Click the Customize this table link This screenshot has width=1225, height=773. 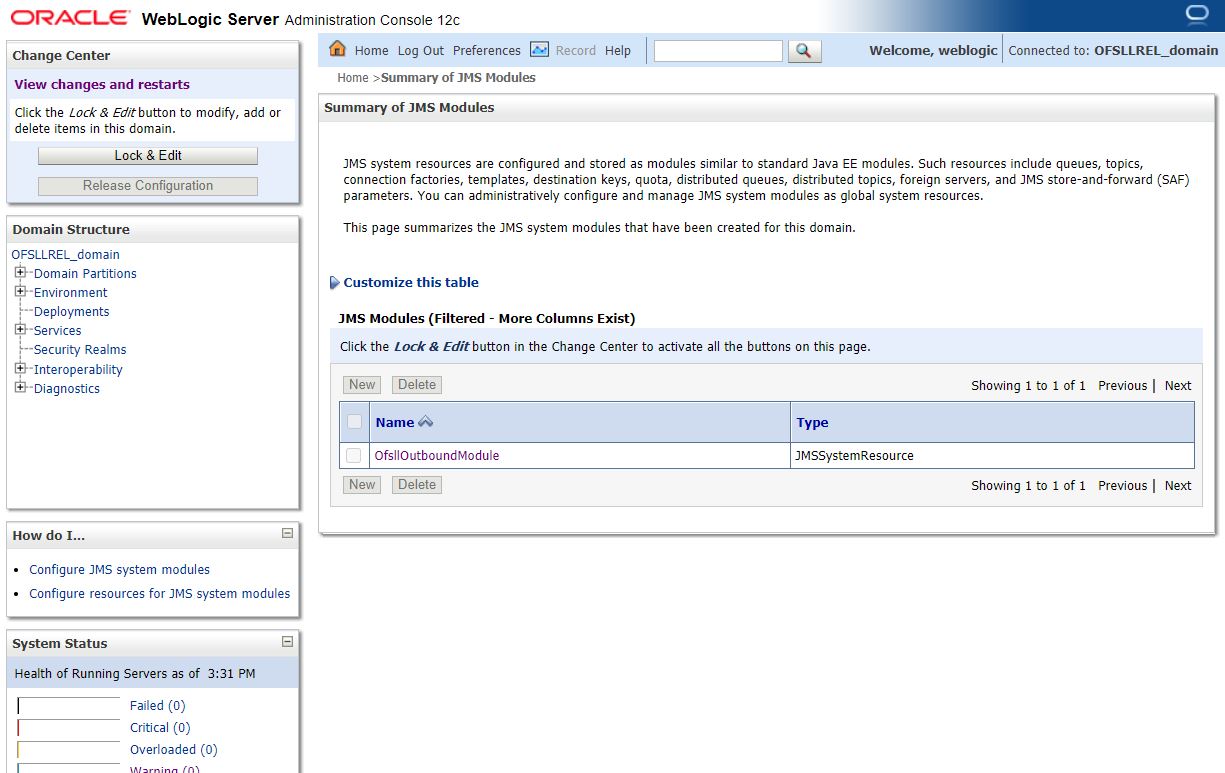point(411,283)
